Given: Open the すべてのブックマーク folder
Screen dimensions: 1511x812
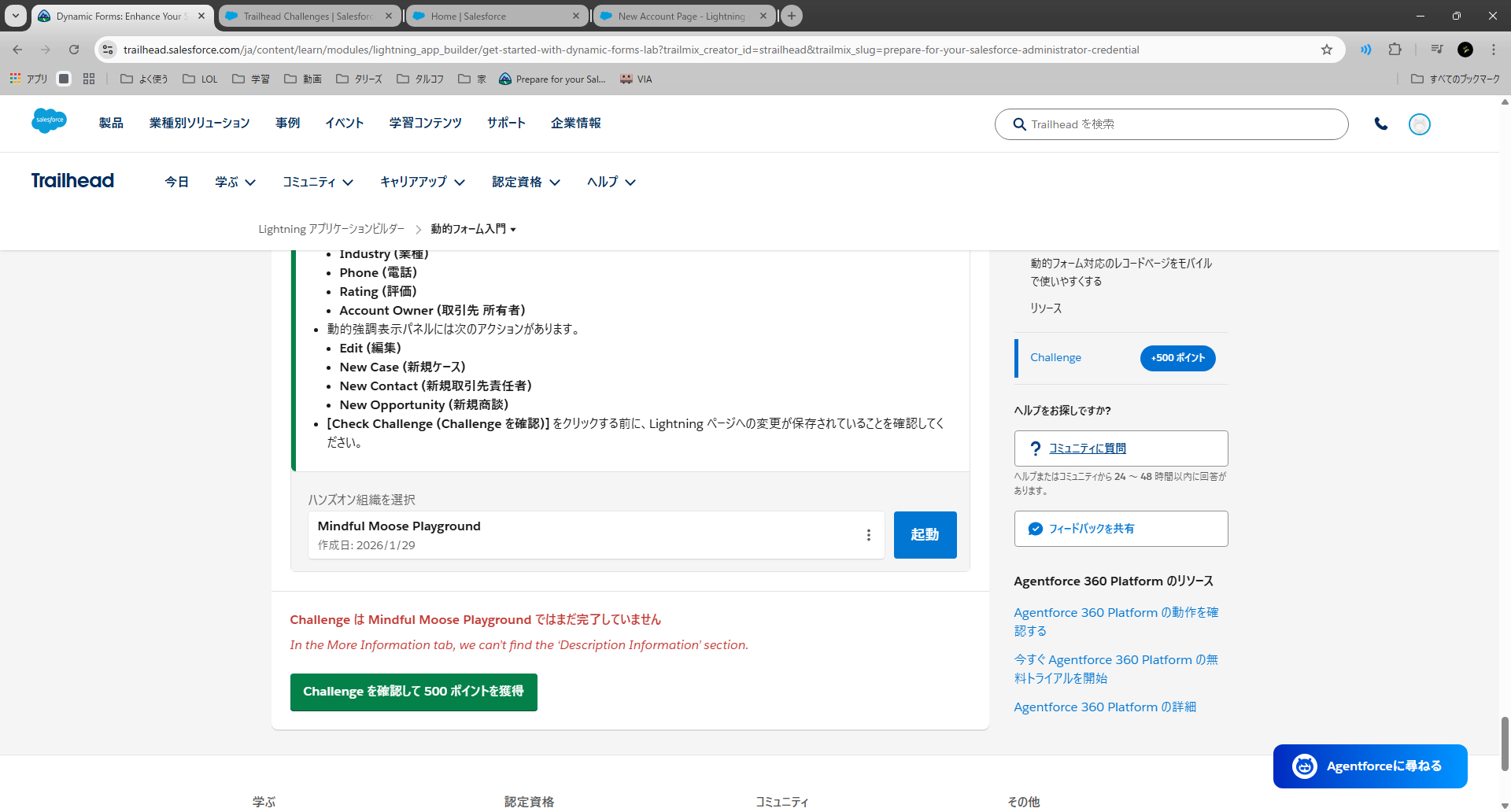Looking at the screenshot, I should point(1455,79).
